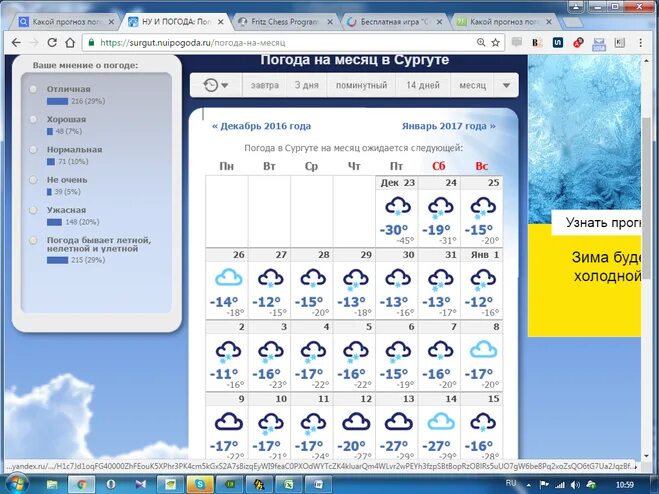The image size is (659, 494).
Task: Open Skype from the taskbar
Action: [200, 484]
